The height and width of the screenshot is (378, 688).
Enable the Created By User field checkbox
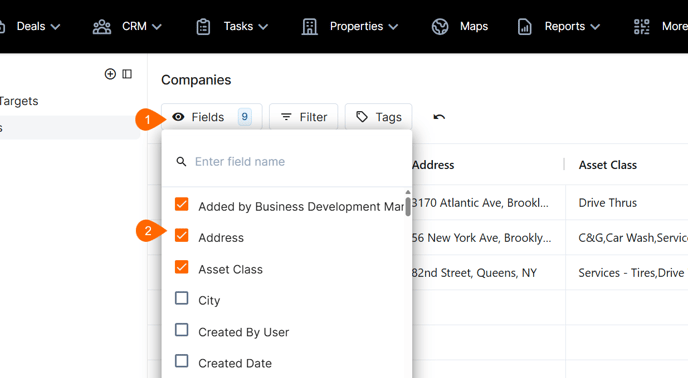tap(182, 330)
